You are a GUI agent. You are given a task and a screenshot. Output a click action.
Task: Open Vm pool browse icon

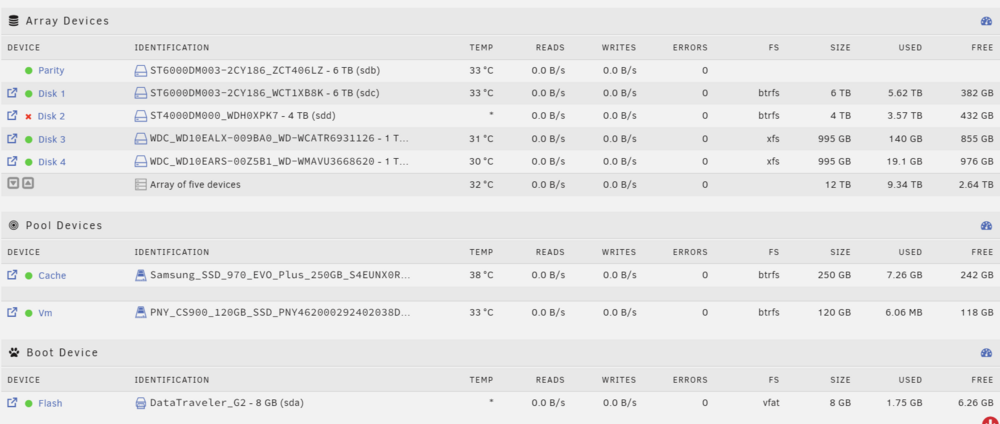click(12, 313)
